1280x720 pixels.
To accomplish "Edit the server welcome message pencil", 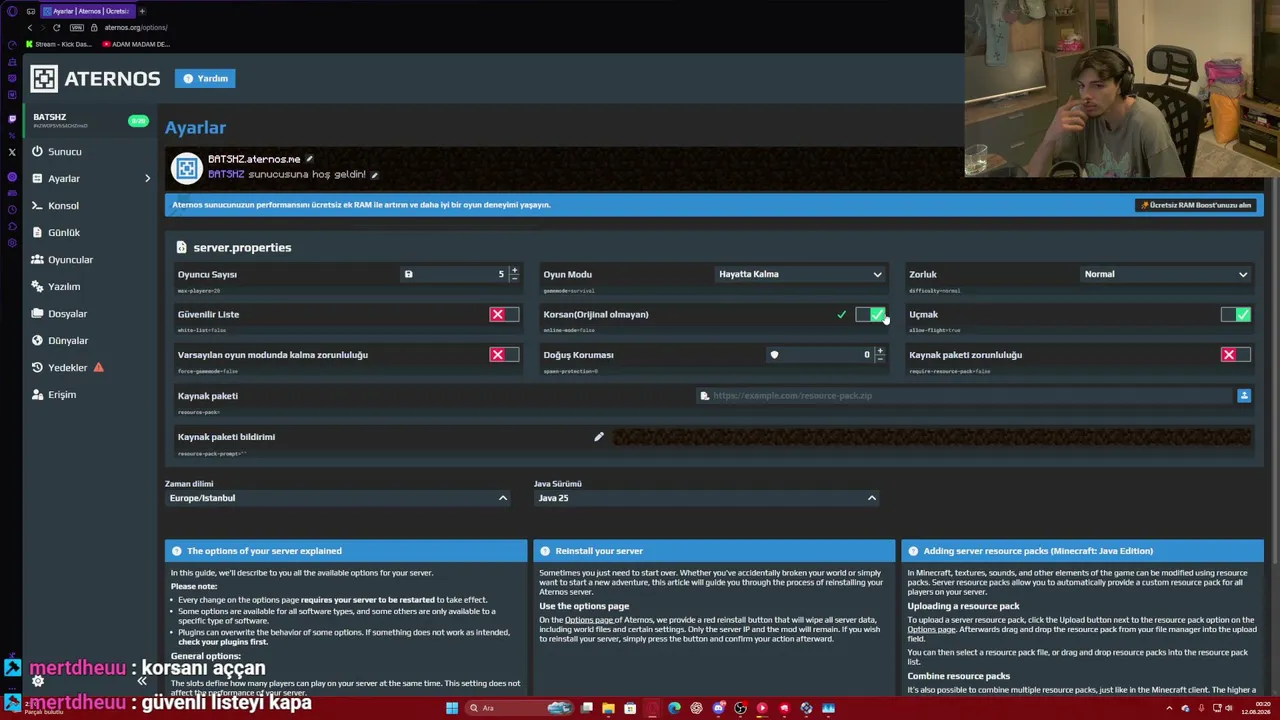I will click(x=374, y=175).
